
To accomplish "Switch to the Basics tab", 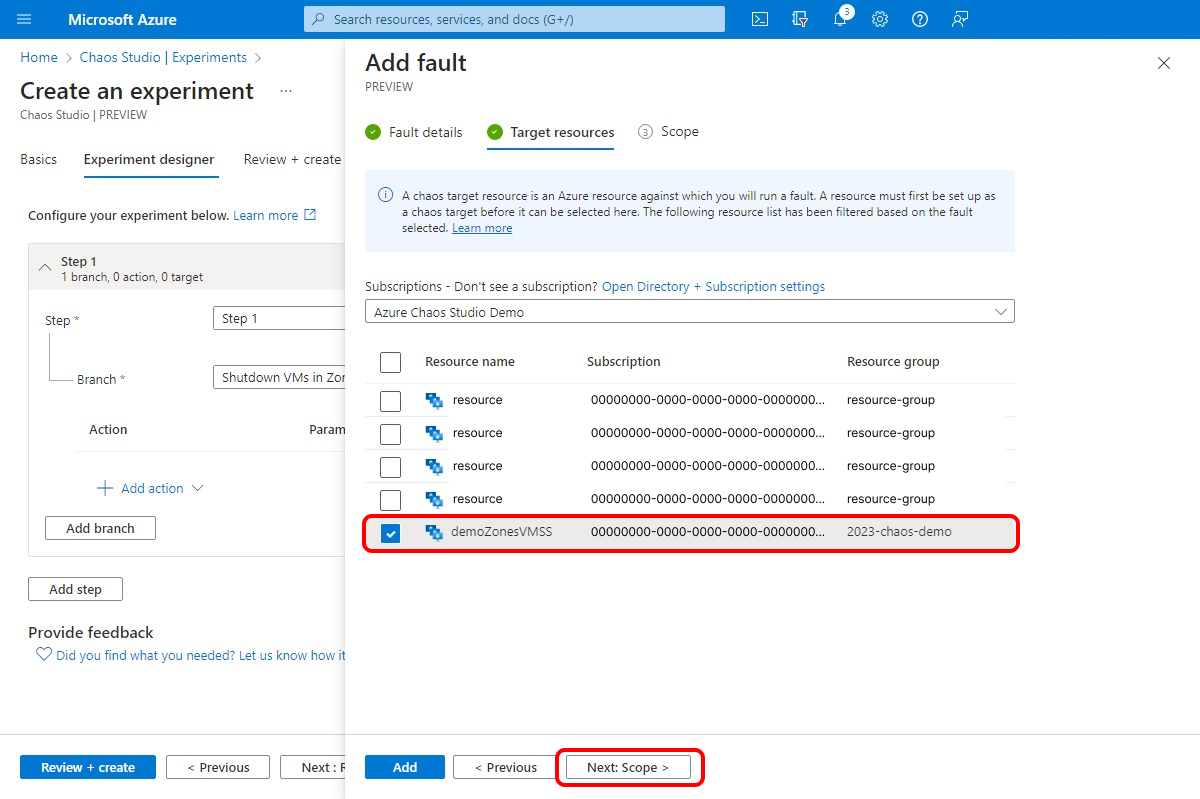I will pos(38,159).
